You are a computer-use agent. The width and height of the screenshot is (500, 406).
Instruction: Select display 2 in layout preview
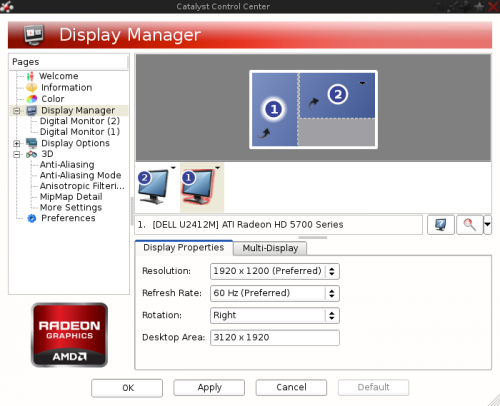point(337,95)
